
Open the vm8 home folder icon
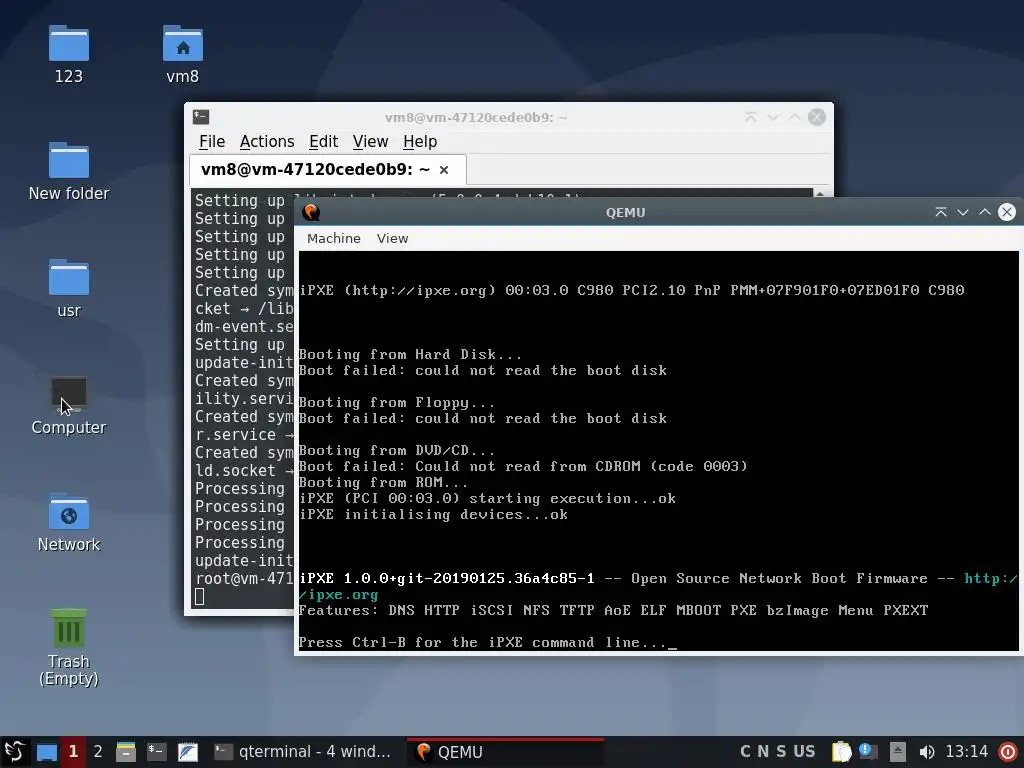coord(182,54)
